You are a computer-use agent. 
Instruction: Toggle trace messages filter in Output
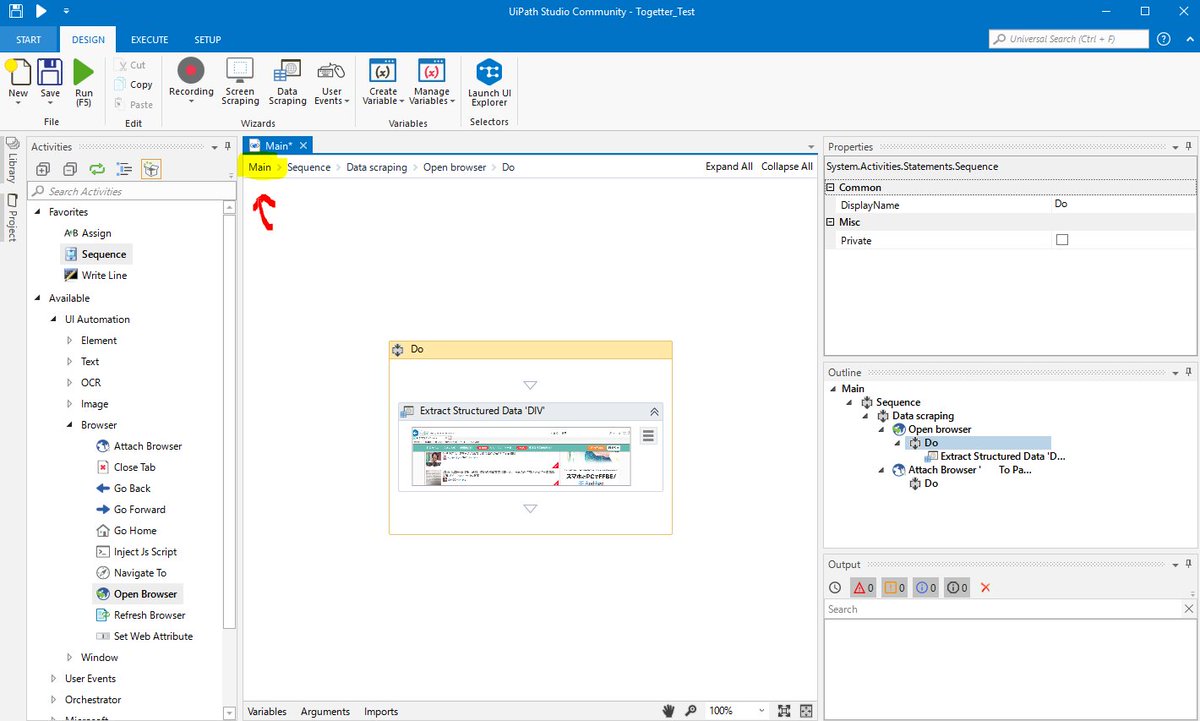tap(957, 588)
